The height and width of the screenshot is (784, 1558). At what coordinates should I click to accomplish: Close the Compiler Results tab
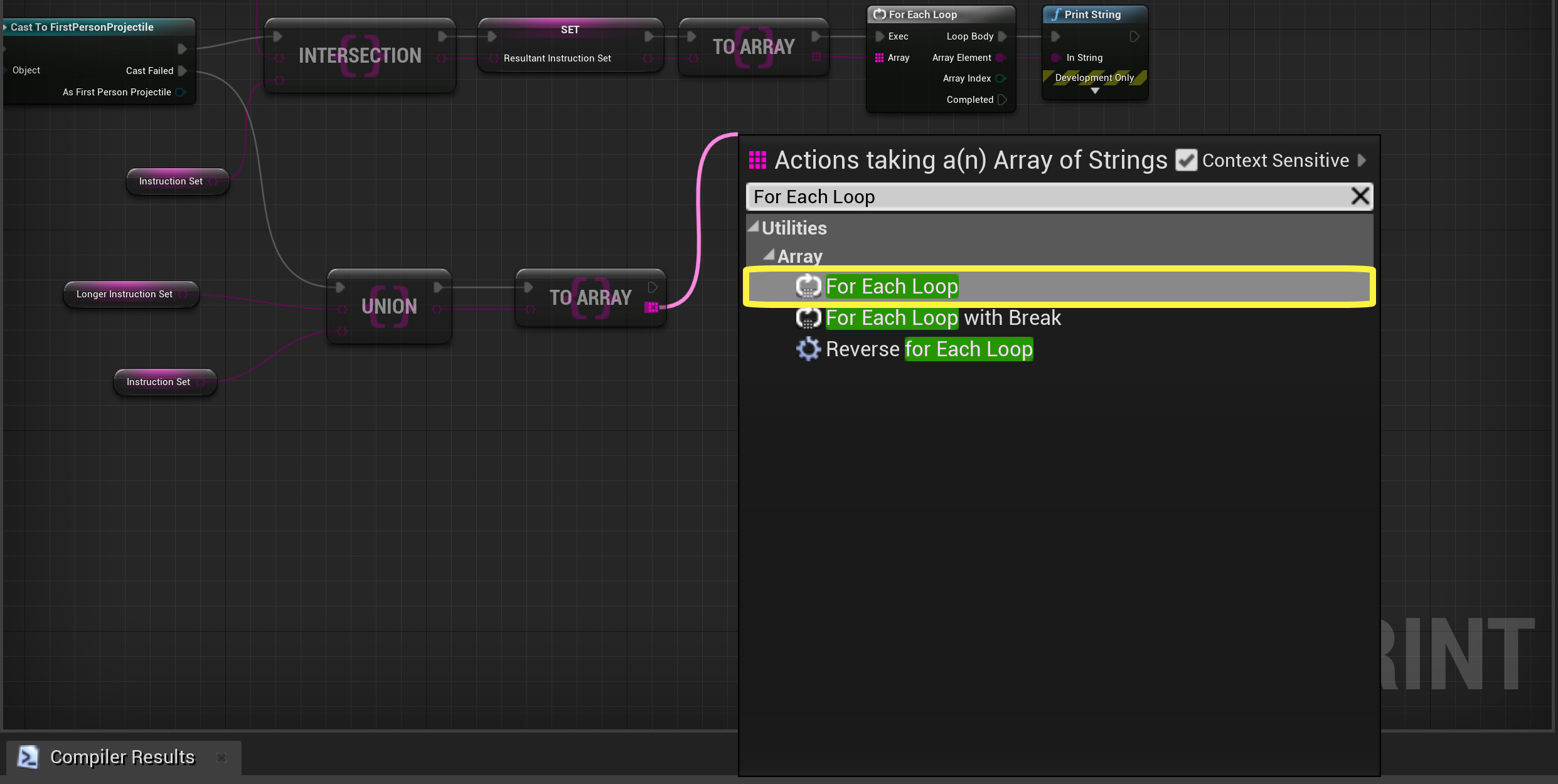[x=221, y=758]
